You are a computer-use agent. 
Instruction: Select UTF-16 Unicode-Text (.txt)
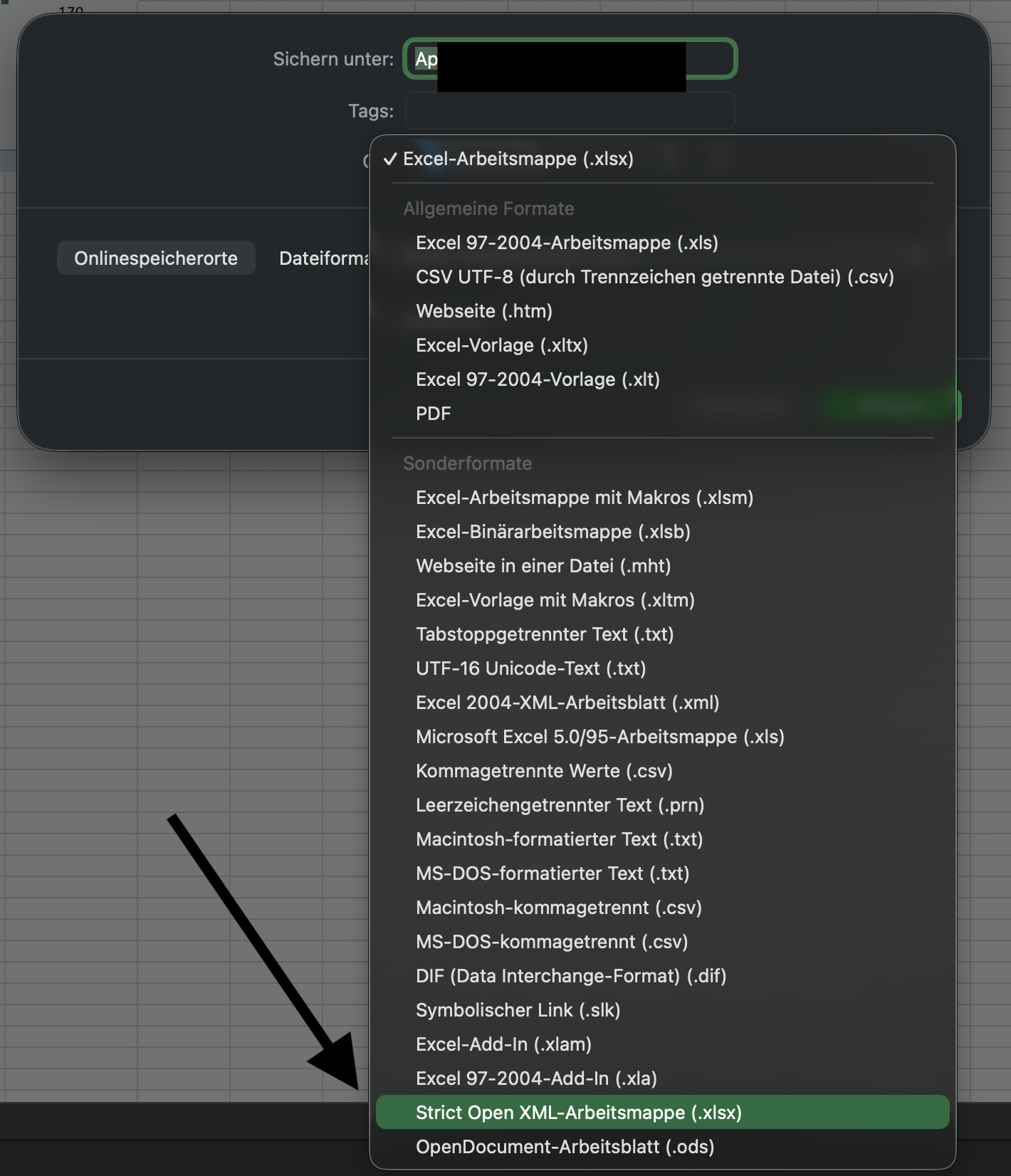[662, 668]
